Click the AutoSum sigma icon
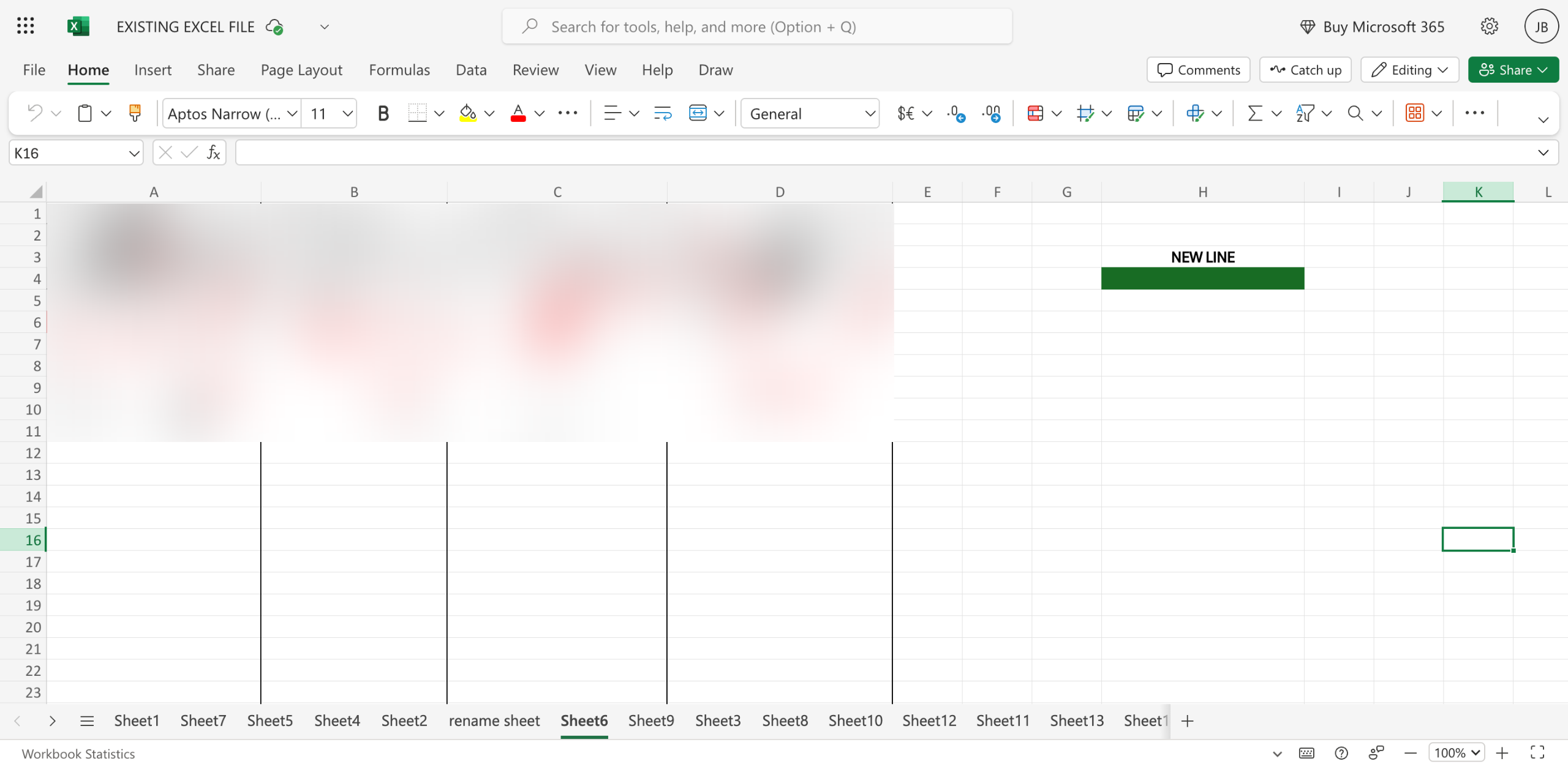The width and height of the screenshot is (1568, 764). click(x=1255, y=113)
